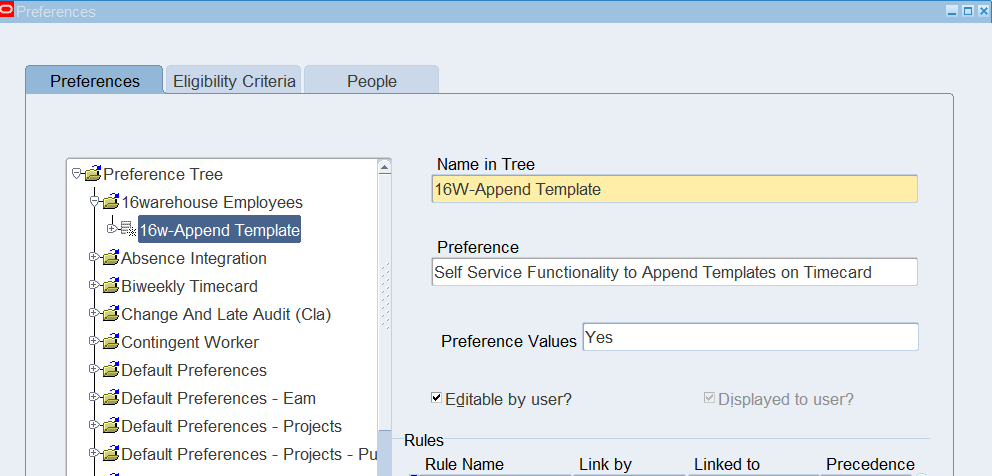
Task: Click the 16w-Append Template node icon
Action: click(128, 230)
